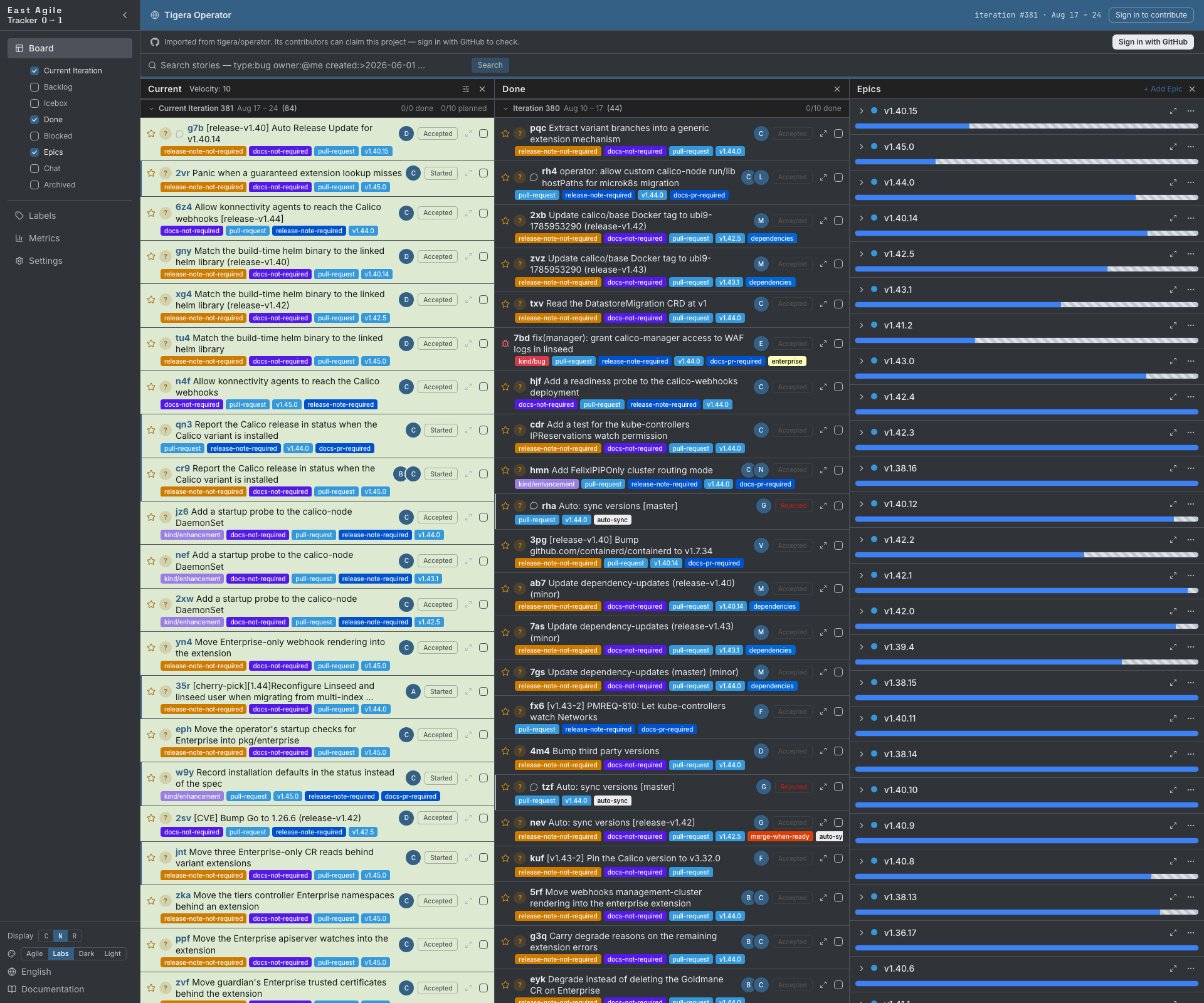The image size is (1204, 1003).
Task: Open comments on rha Auto sync story
Action: coord(534,506)
